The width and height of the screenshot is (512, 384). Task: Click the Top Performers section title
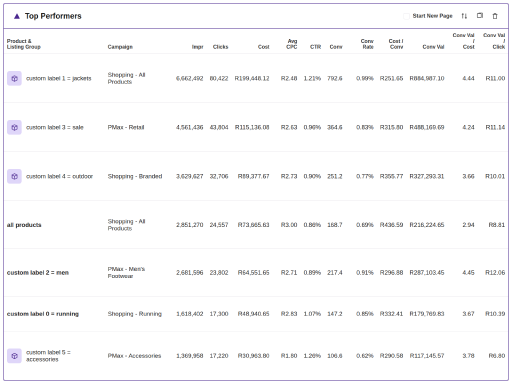(53, 16)
